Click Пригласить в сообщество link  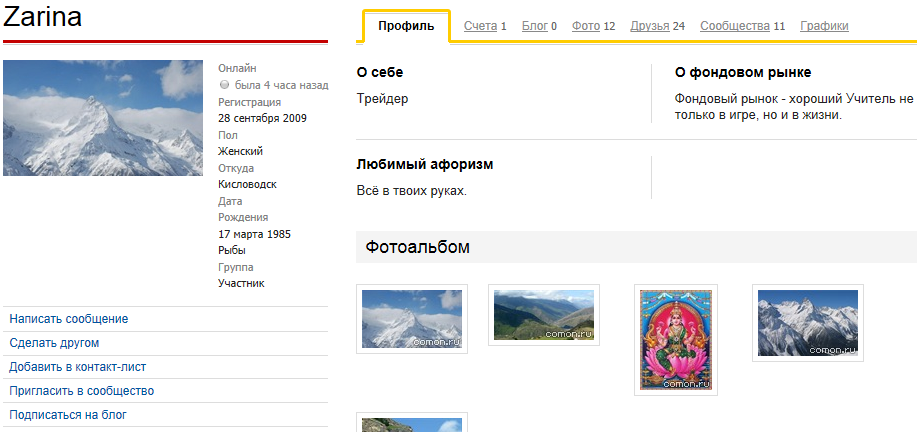pyautogui.click(x=81, y=391)
